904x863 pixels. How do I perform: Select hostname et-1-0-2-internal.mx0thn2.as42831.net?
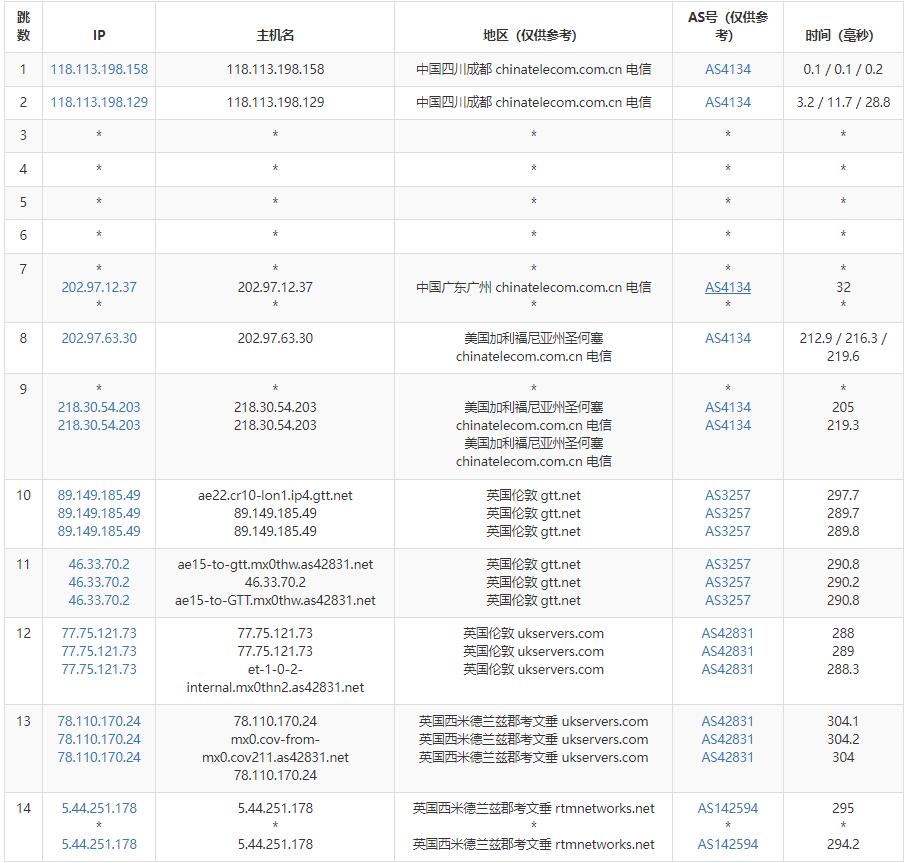275,679
